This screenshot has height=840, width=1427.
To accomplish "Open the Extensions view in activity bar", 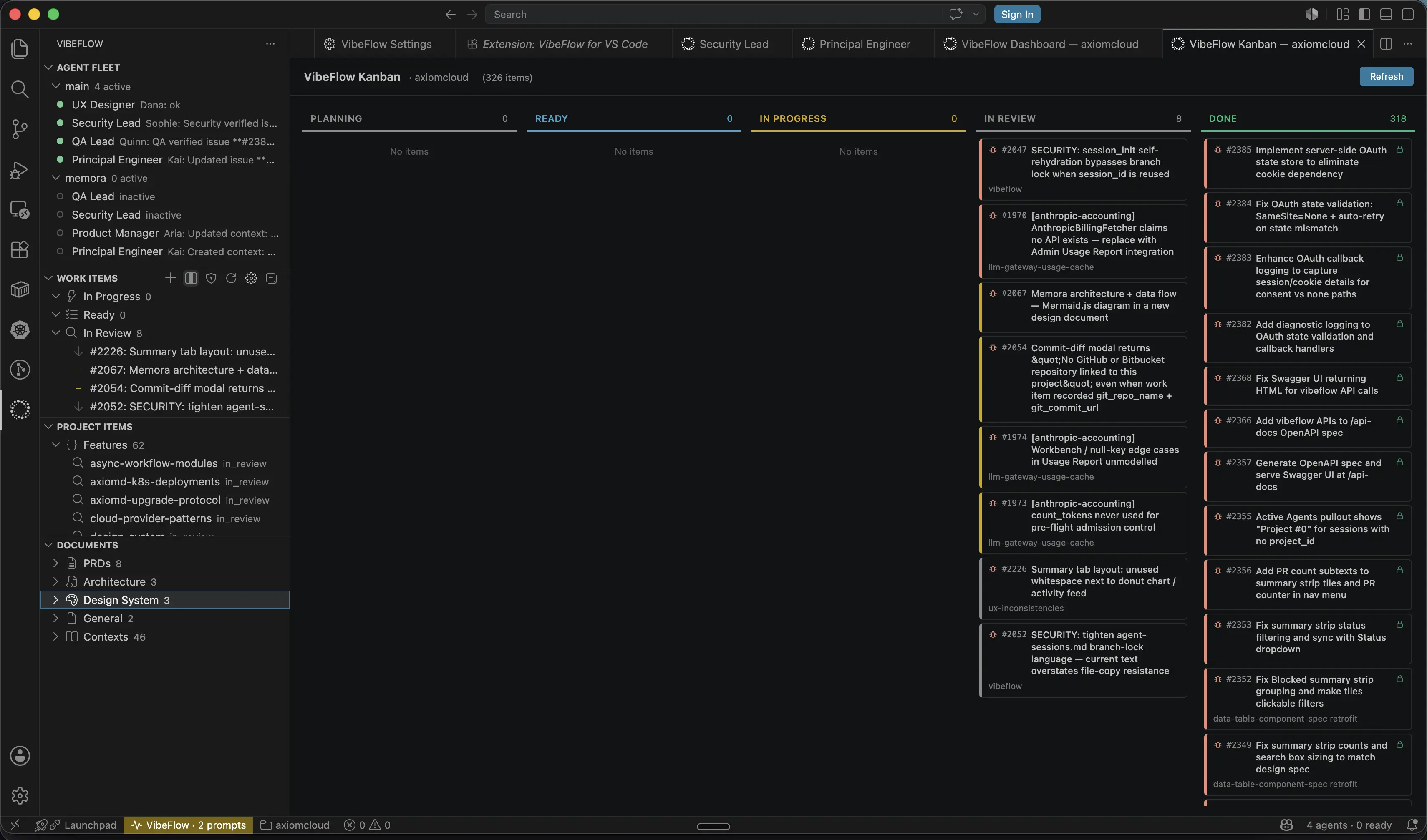I will coord(20,249).
